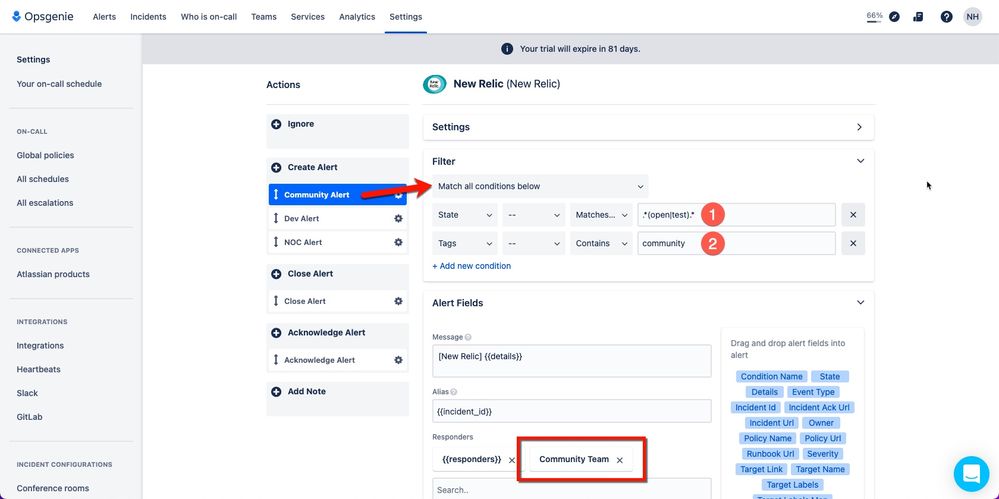The height and width of the screenshot is (499, 999).
Task: Open Who is on-call tab
Action: coord(209,17)
